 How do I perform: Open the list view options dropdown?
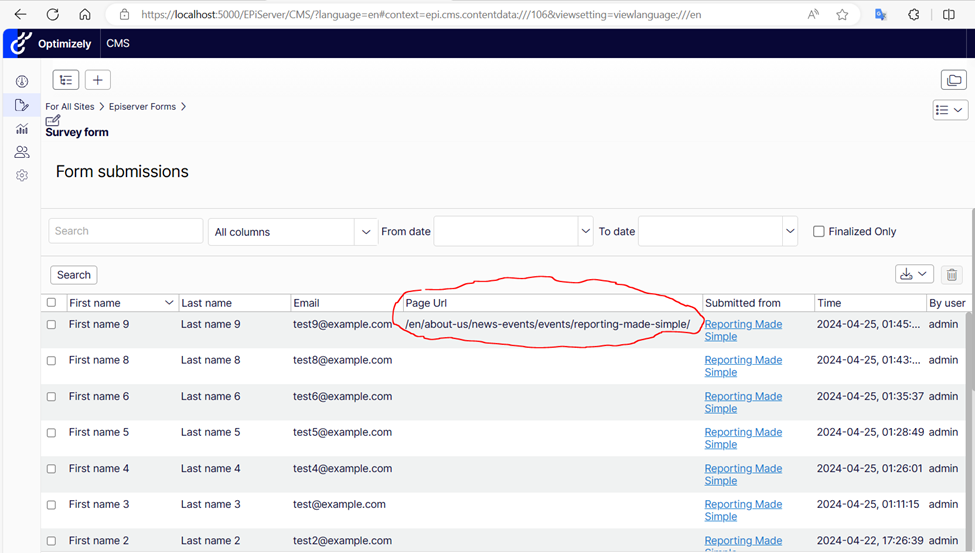[949, 110]
